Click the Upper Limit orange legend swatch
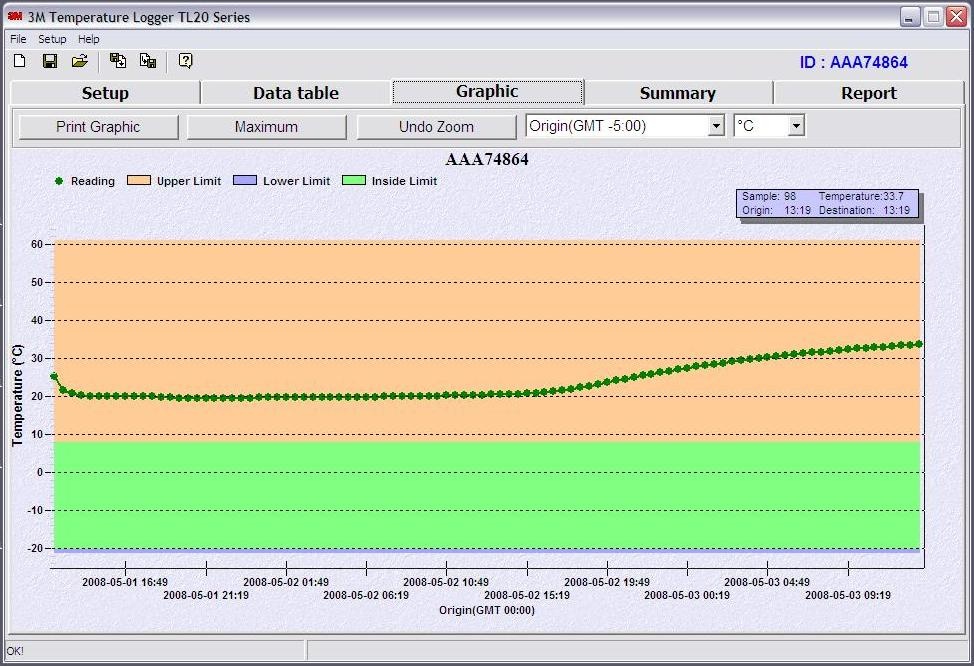974x666 pixels. 139,180
